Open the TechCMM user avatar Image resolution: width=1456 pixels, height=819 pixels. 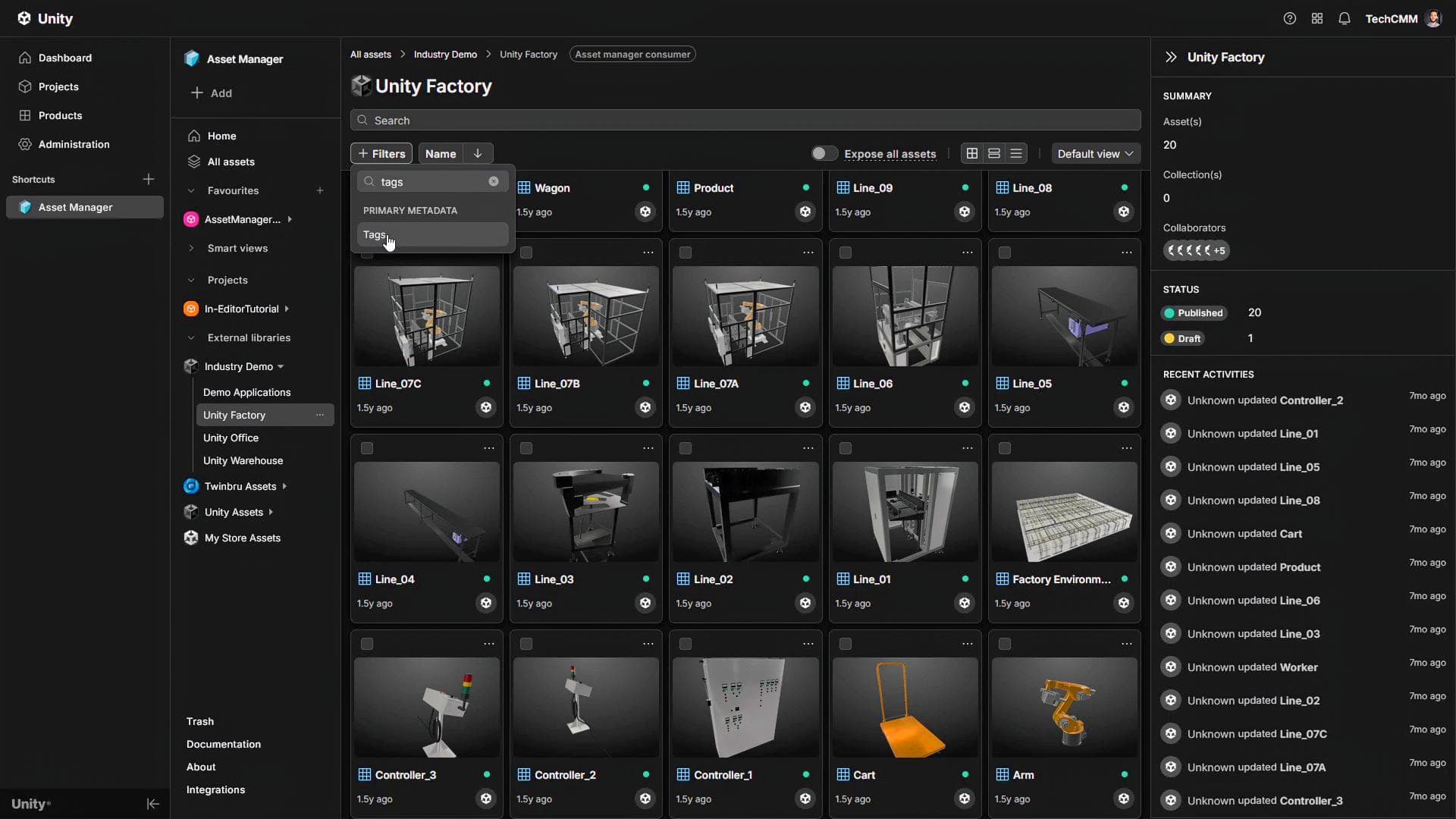[x=1433, y=18]
